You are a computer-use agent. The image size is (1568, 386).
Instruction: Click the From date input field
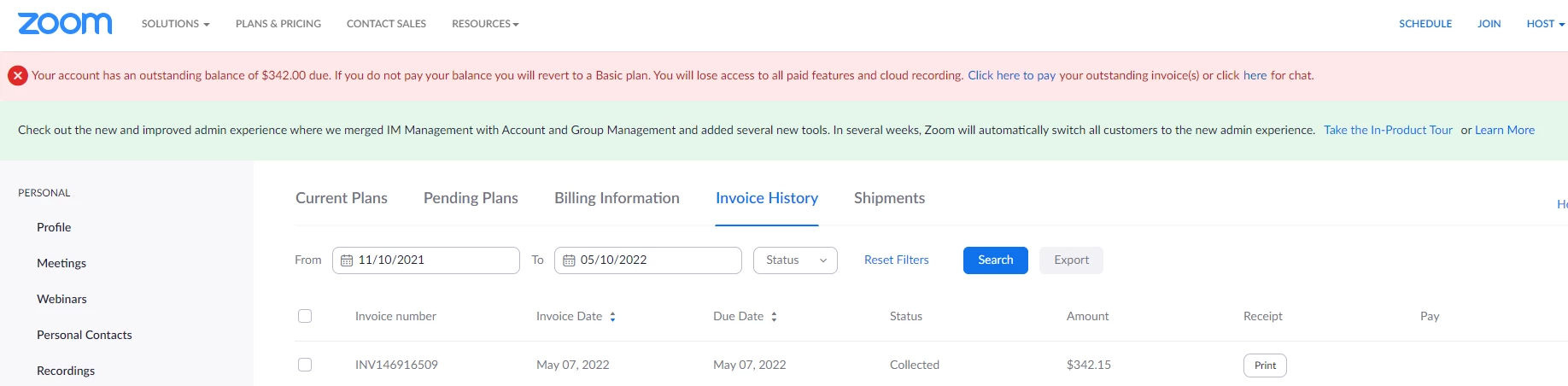[426, 260]
